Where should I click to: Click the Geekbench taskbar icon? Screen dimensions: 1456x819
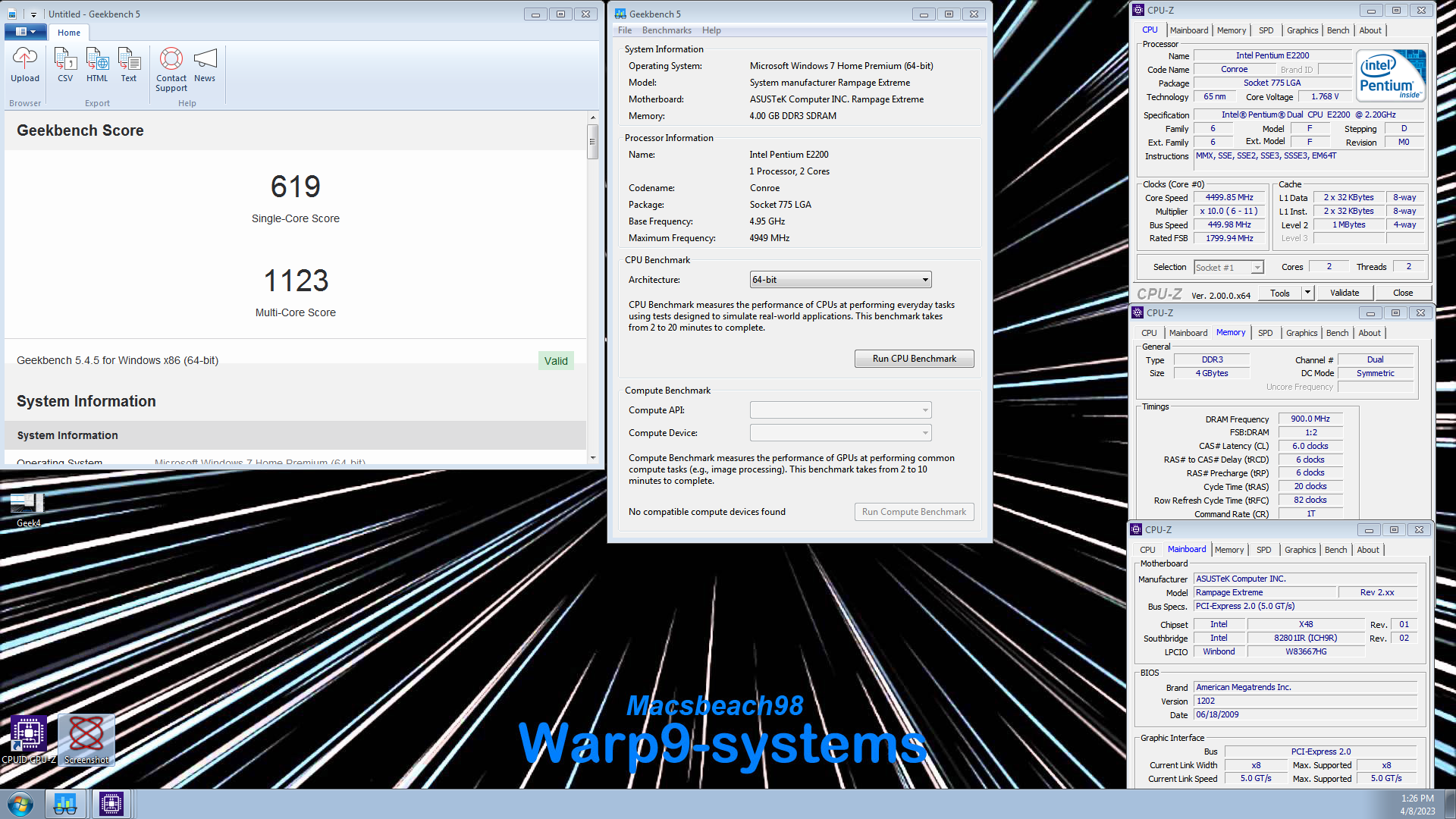click(65, 804)
